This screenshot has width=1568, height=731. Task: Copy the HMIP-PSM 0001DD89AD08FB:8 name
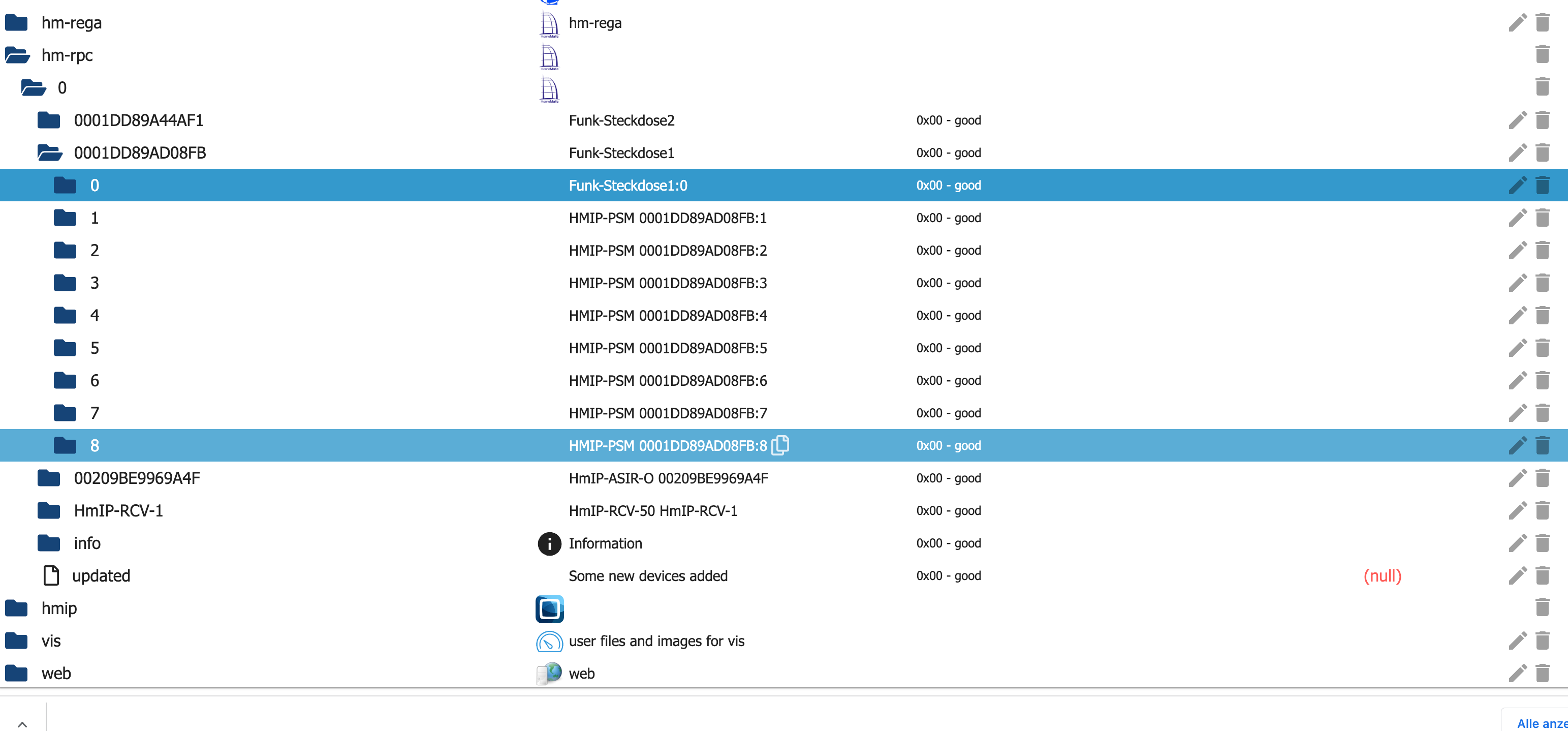click(780, 445)
